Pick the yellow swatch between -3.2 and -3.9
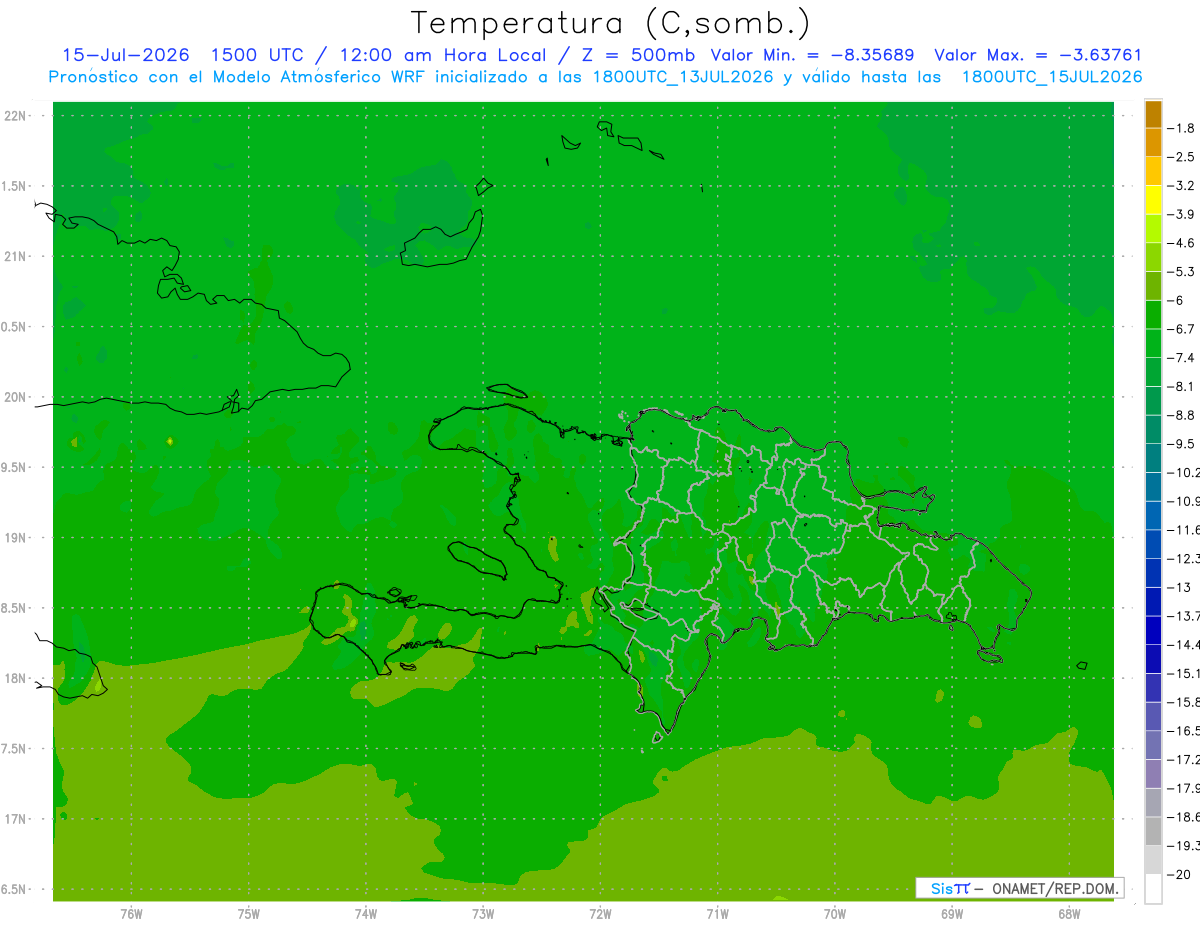Image resolution: width=1200 pixels, height=927 pixels. coord(1153,200)
